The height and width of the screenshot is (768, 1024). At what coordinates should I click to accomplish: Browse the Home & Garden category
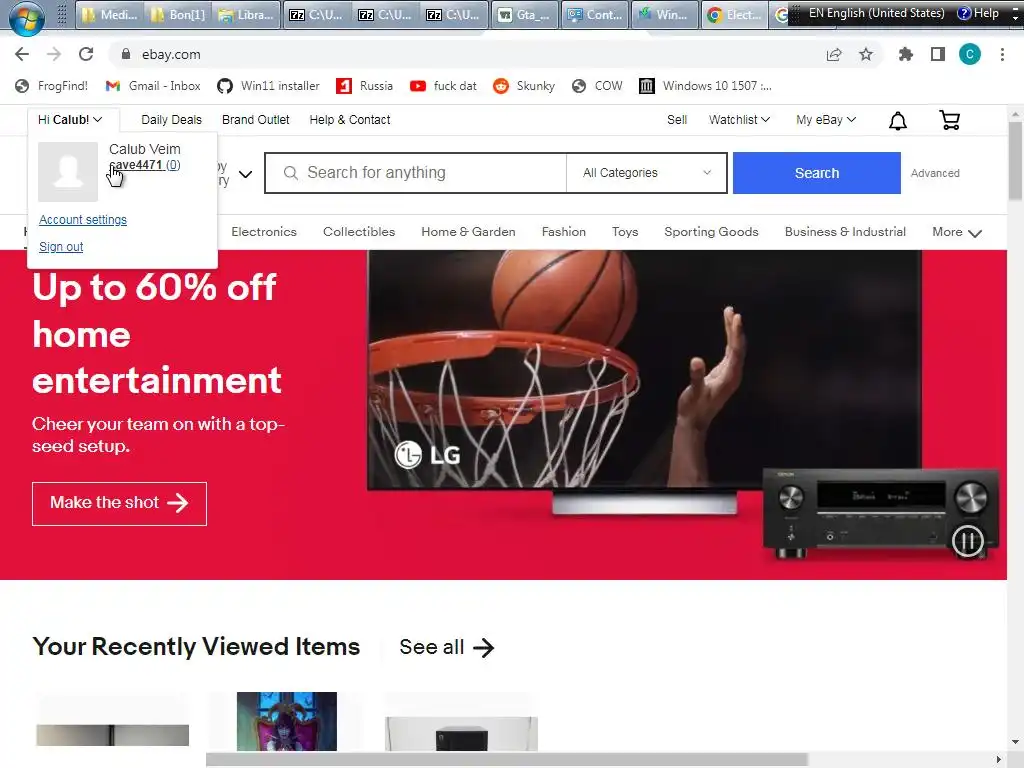pyautogui.click(x=468, y=232)
